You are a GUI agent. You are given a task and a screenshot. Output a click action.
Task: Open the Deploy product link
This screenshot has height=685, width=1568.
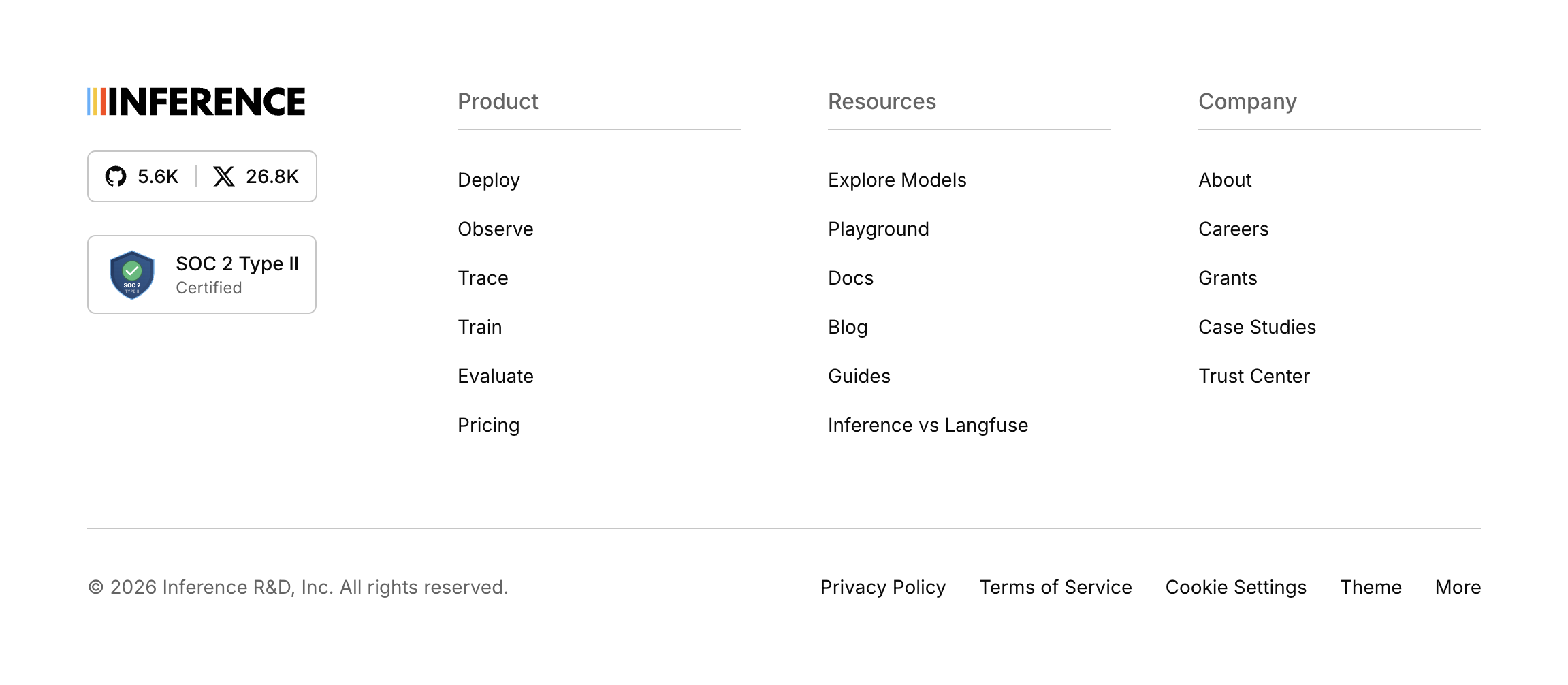tap(489, 180)
